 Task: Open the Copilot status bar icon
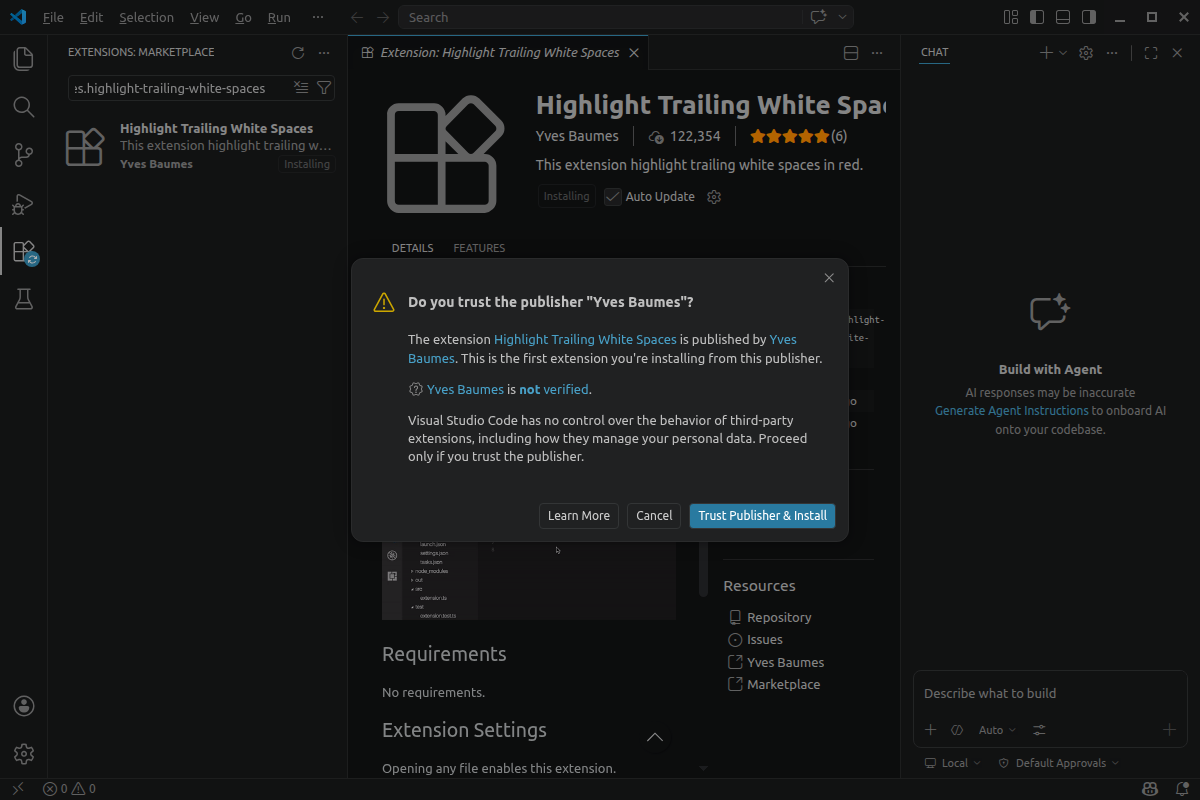coord(1151,789)
